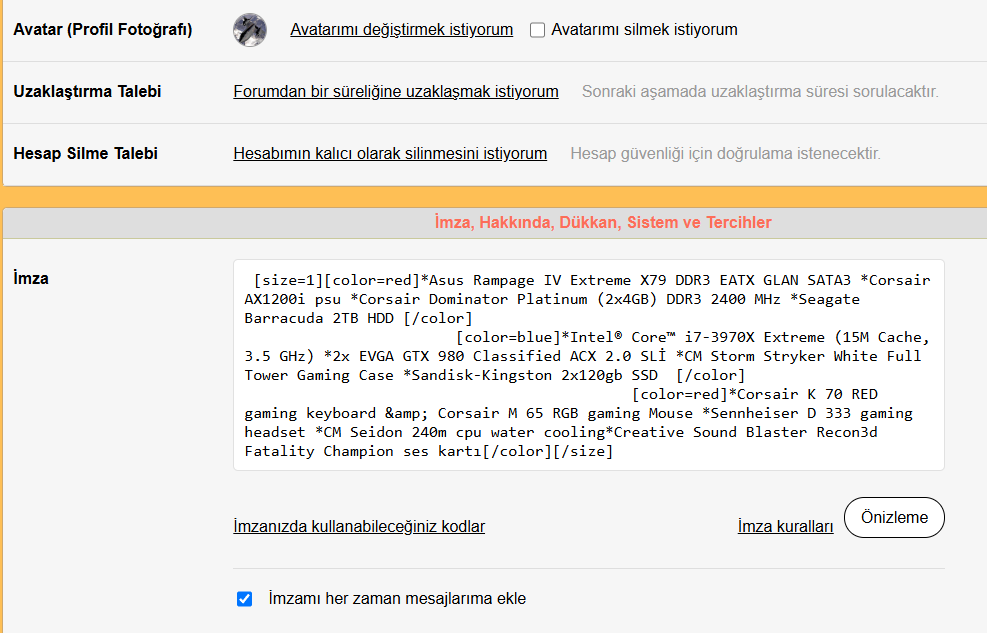
Task: Click 'Hesabımın kalıcı olarak silinmesini istiyorum' link
Action: (x=390, y=154)
